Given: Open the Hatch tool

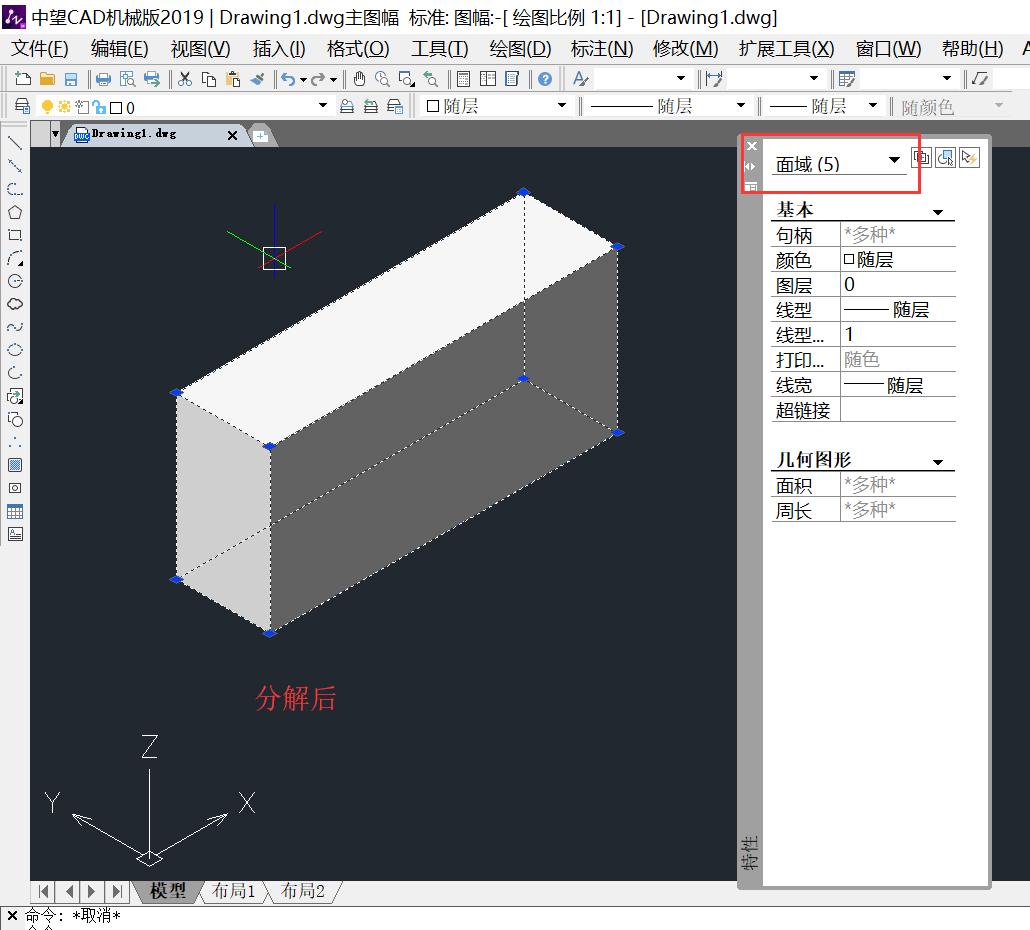Looking at the screenshot, I should tap(14, 464).
